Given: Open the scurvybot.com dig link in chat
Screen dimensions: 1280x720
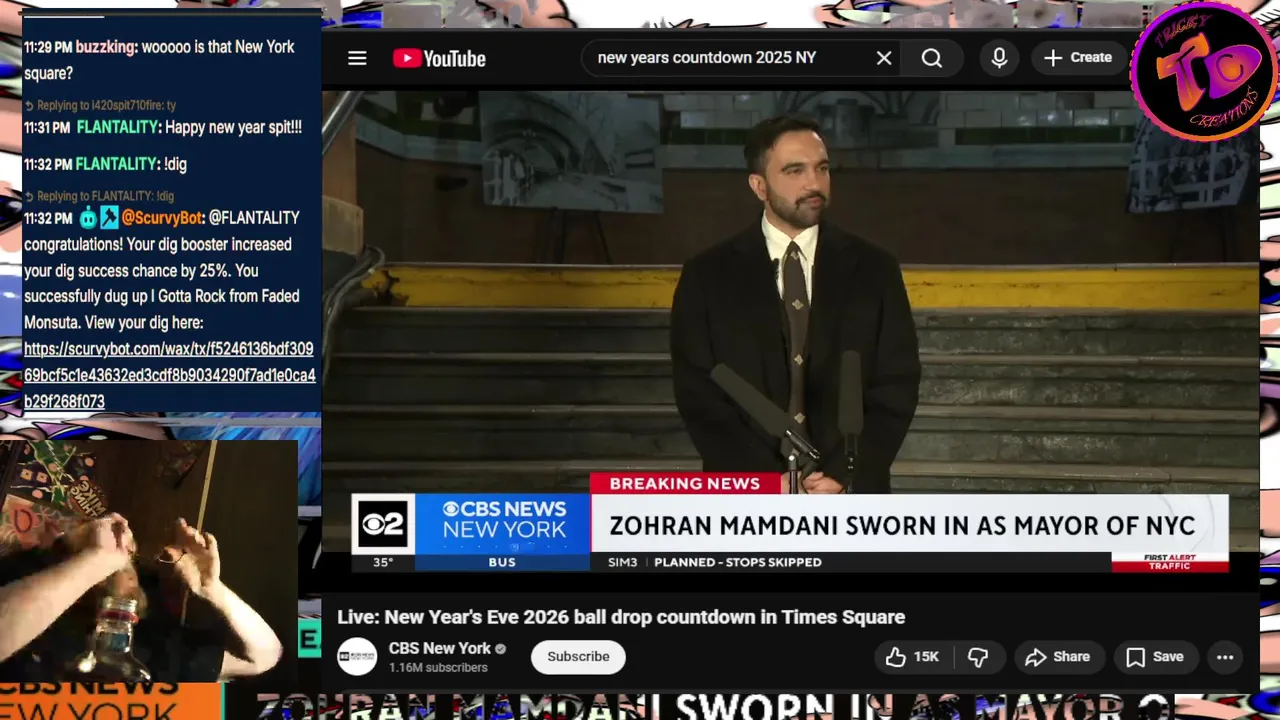Looking at the screenshot, I should pyautogui.click(x=169, y=375).
